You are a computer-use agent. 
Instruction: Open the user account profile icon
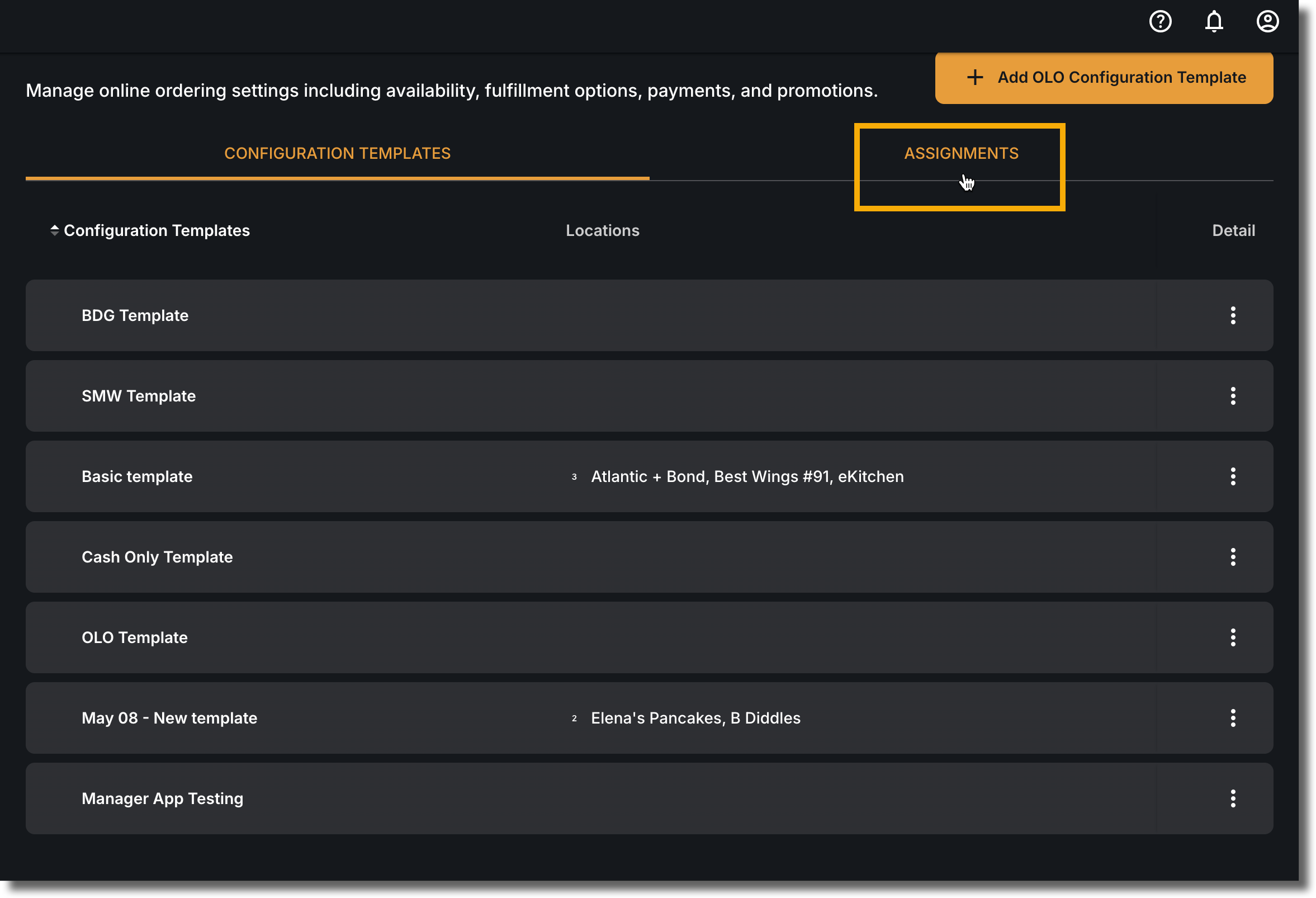[1267, 21]
